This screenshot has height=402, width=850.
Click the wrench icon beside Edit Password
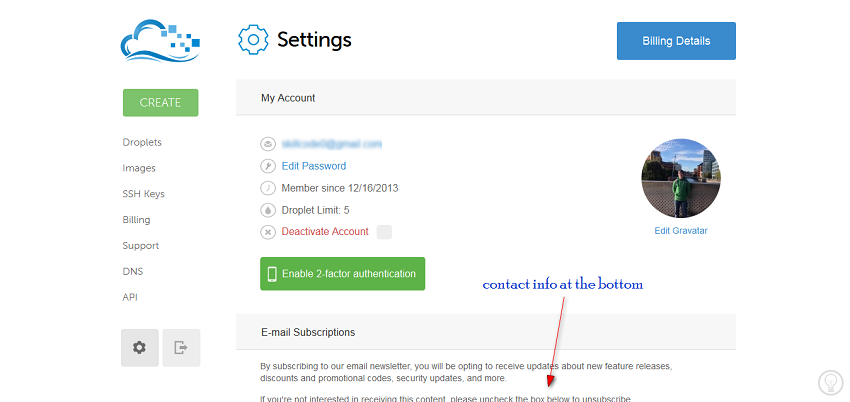click(267, 166)
